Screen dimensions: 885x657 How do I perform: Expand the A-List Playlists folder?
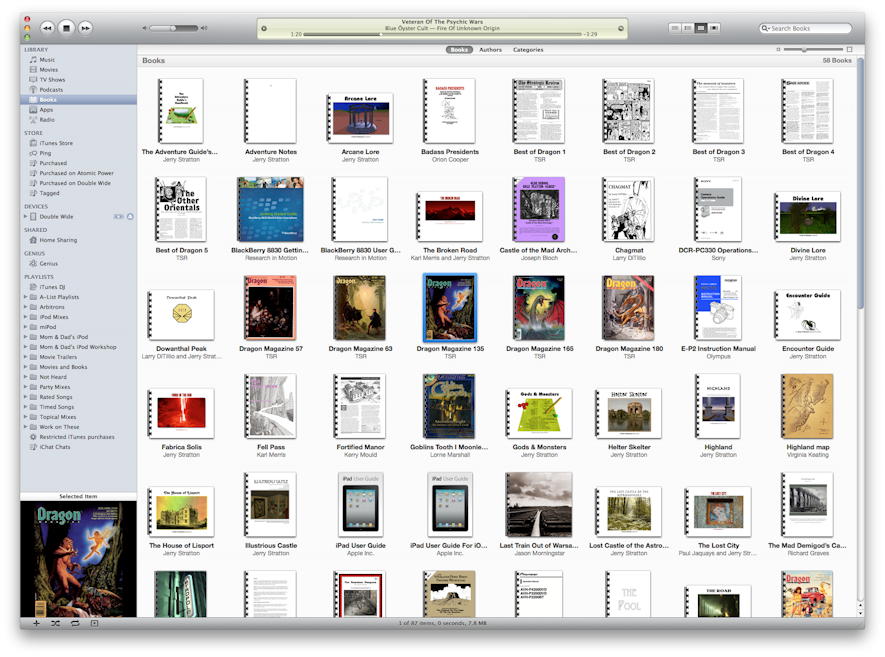pyautogui.click(x=25, y=297)
